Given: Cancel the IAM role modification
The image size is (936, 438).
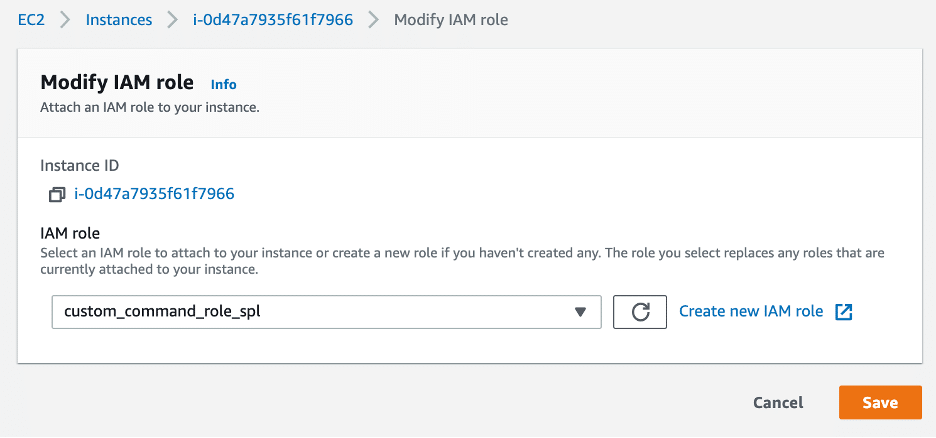Looking at the screenshot, I should point(778,403).
